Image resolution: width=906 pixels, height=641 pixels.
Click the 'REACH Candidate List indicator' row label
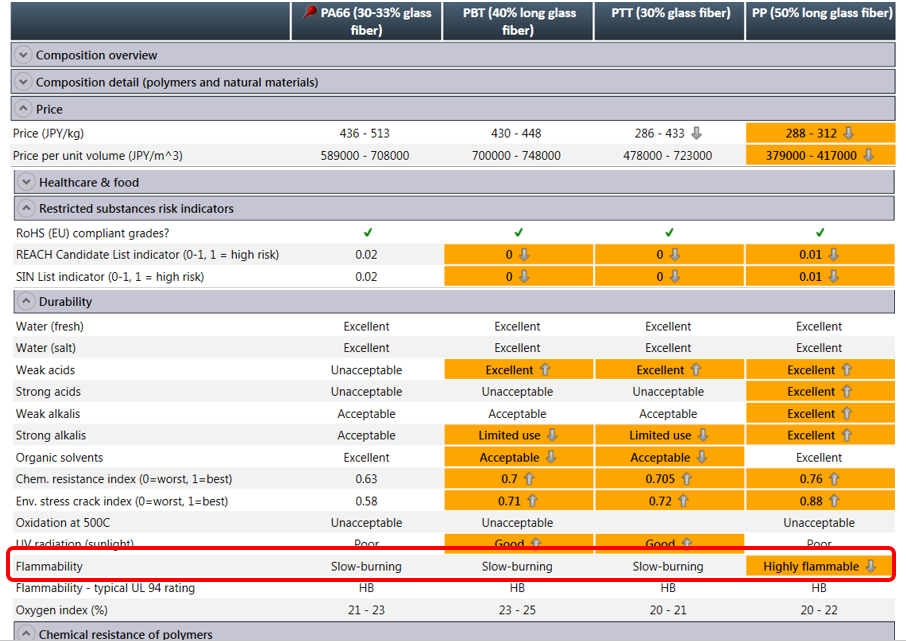pos(147,255)
